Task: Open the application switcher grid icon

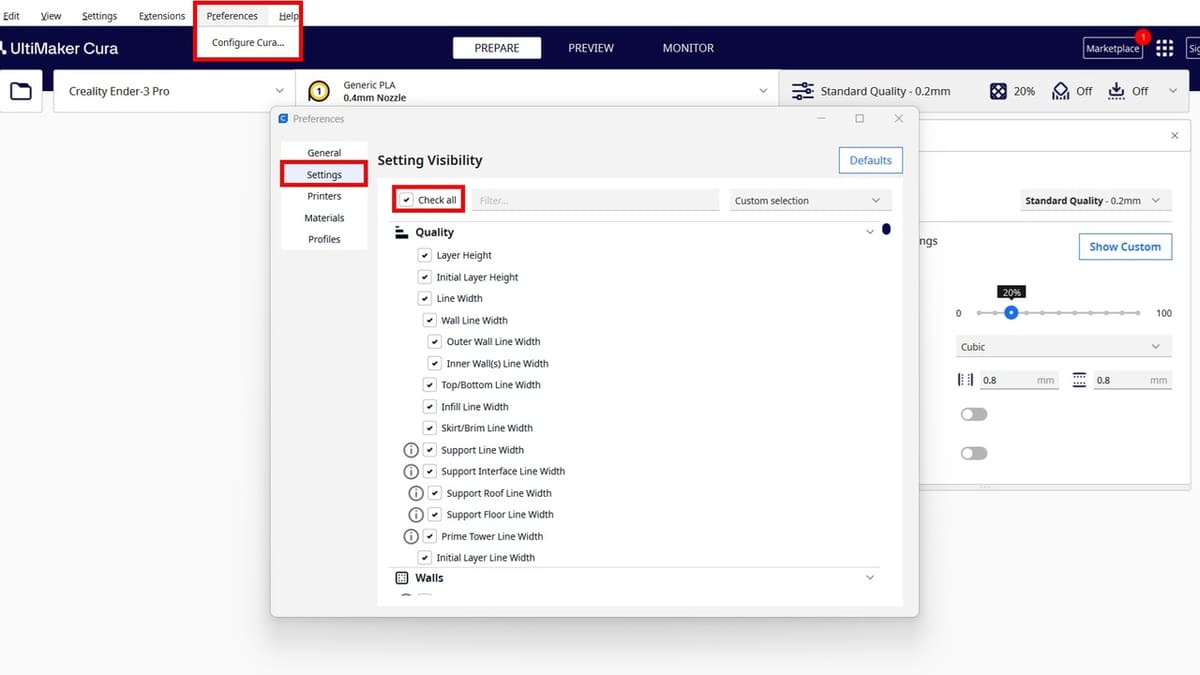Action: (x=1164, y=48)
